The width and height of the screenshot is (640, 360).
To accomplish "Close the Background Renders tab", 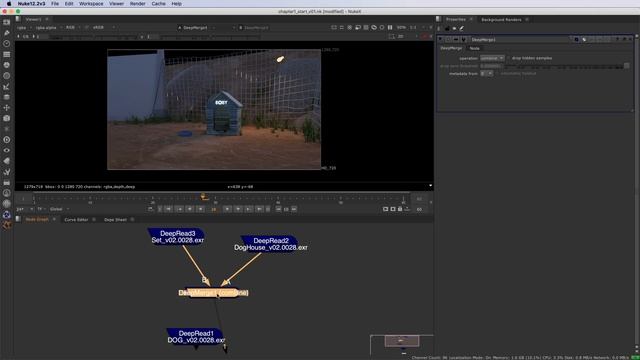I will click(527, 20).
